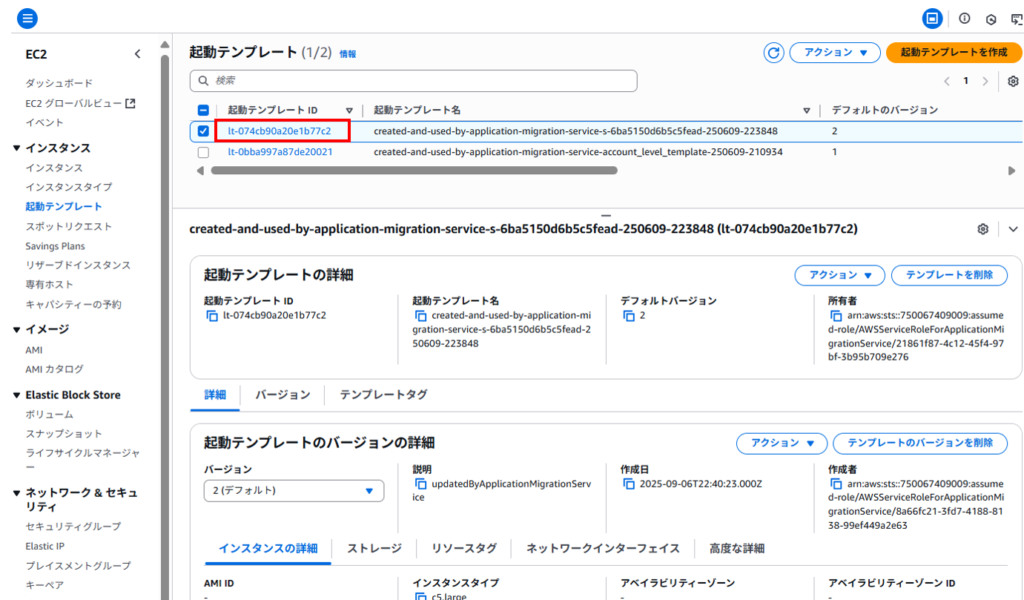
Task: Check the lt-0bba997a87de20021 row checkbox
Action: tap(203, 152)
